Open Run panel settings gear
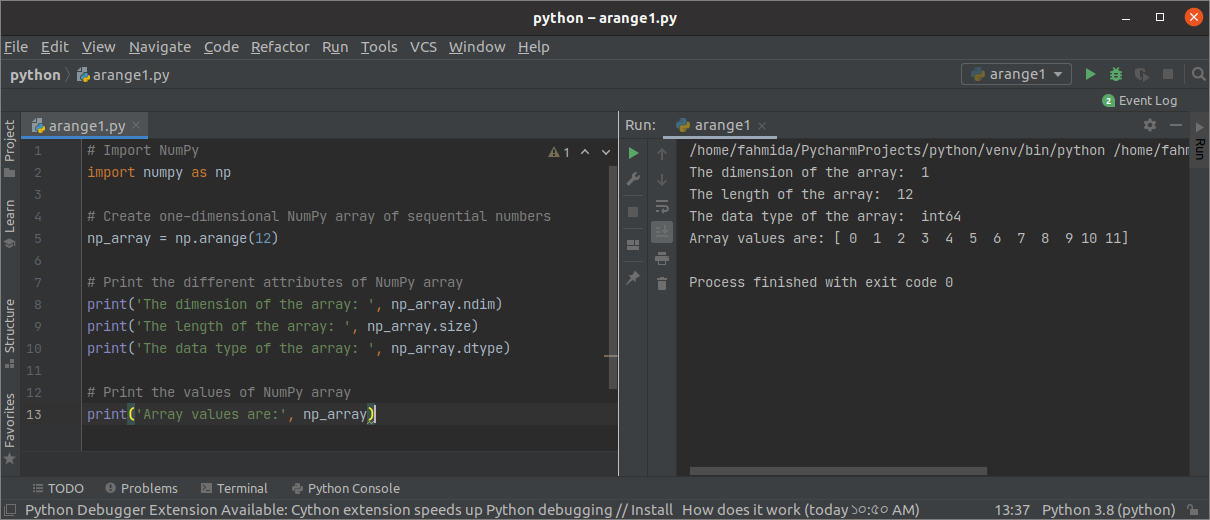 (1150, 125)
